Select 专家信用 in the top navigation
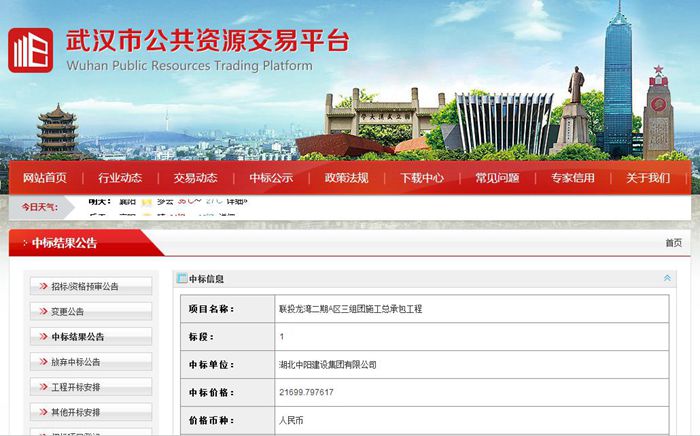700x436 pixels. tap(572, 178)
